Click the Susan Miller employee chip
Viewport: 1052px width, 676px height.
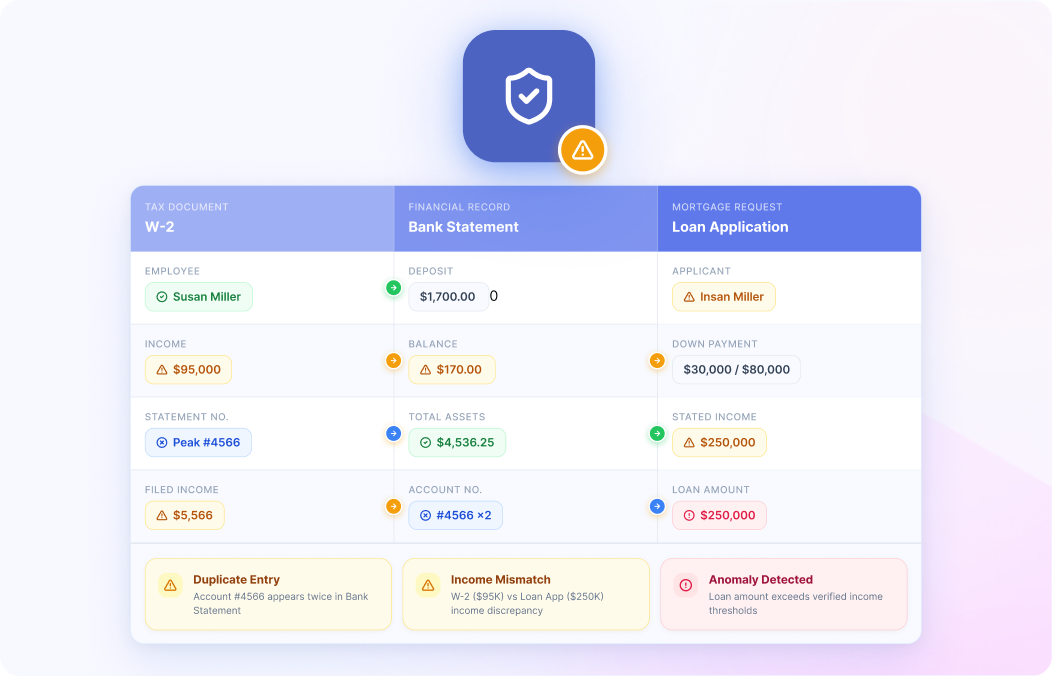pos(199,297)
